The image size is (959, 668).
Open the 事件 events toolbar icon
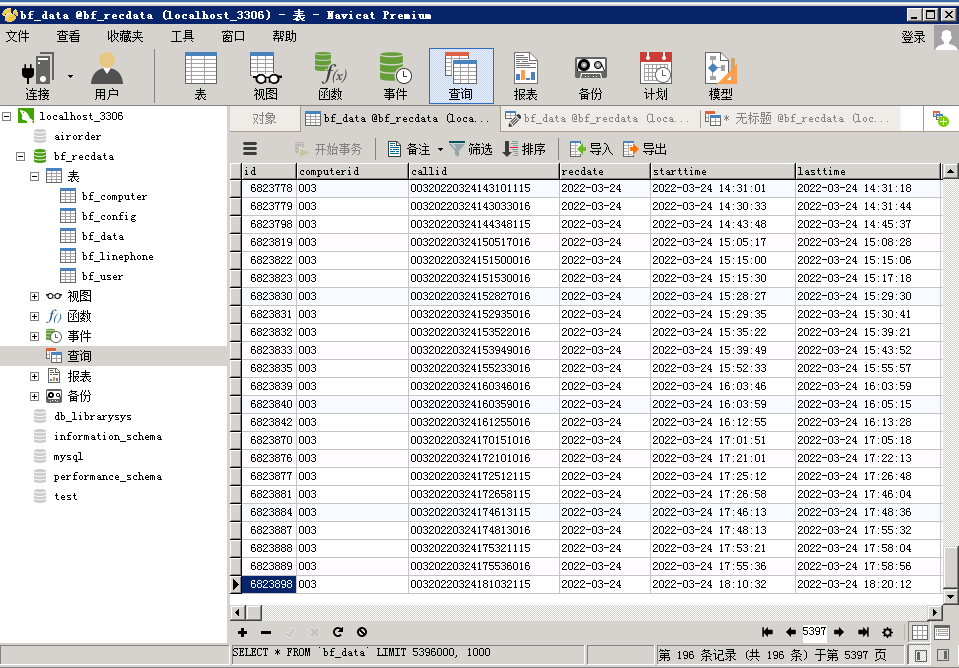395,76
